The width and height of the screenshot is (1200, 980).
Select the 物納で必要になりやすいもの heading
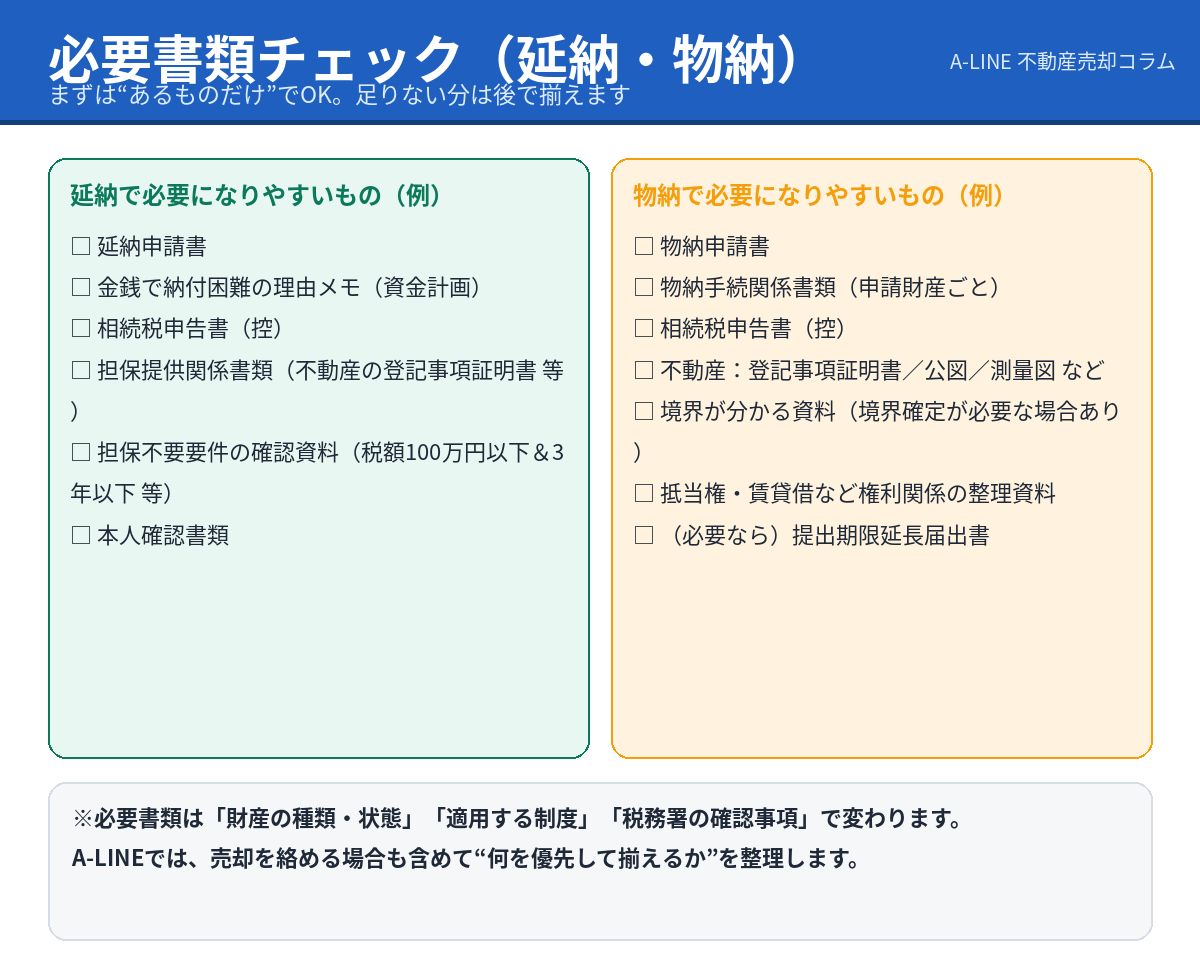[x=820, y=195]
